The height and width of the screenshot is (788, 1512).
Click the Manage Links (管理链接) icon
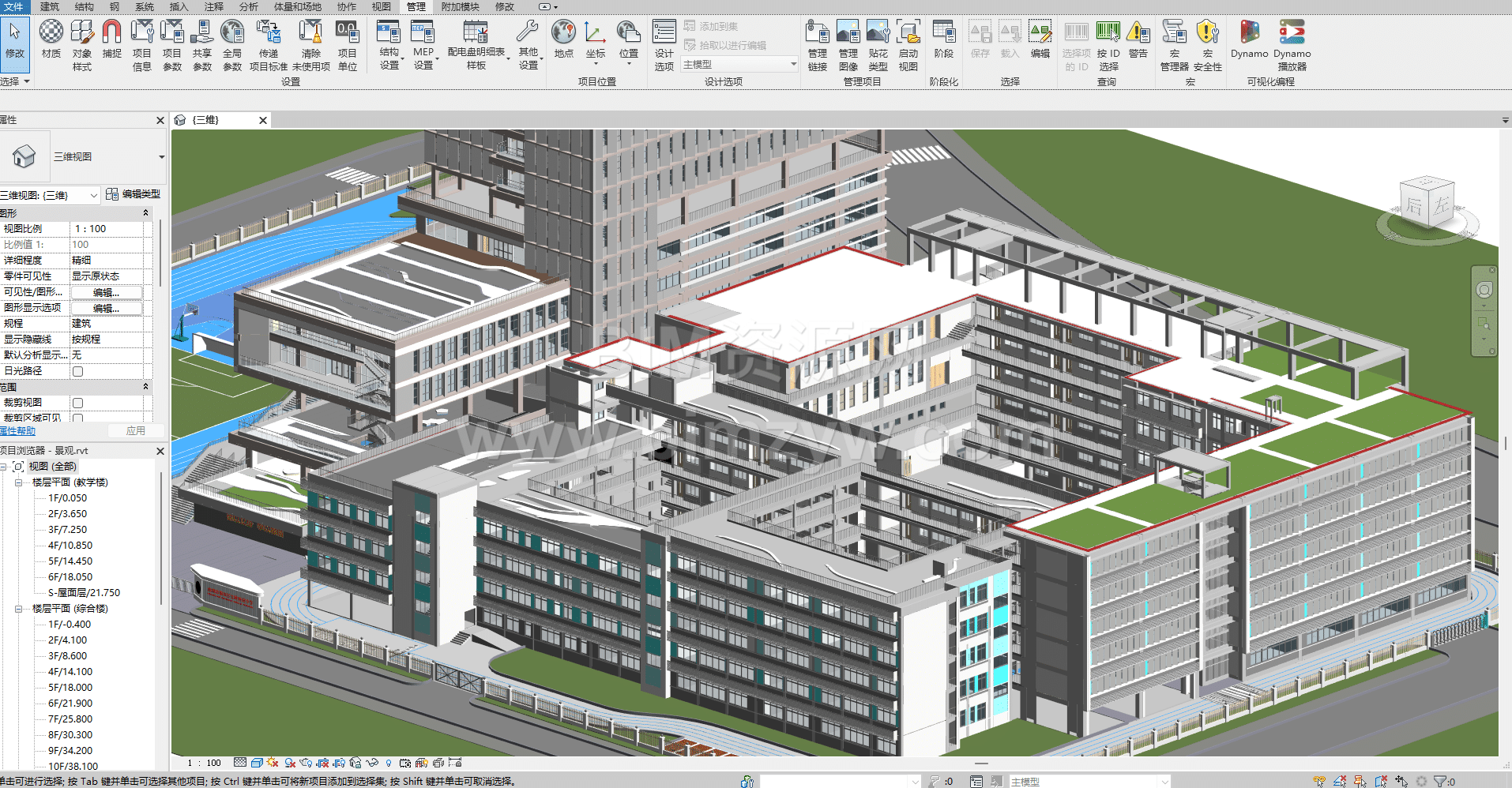coord(817,43)
